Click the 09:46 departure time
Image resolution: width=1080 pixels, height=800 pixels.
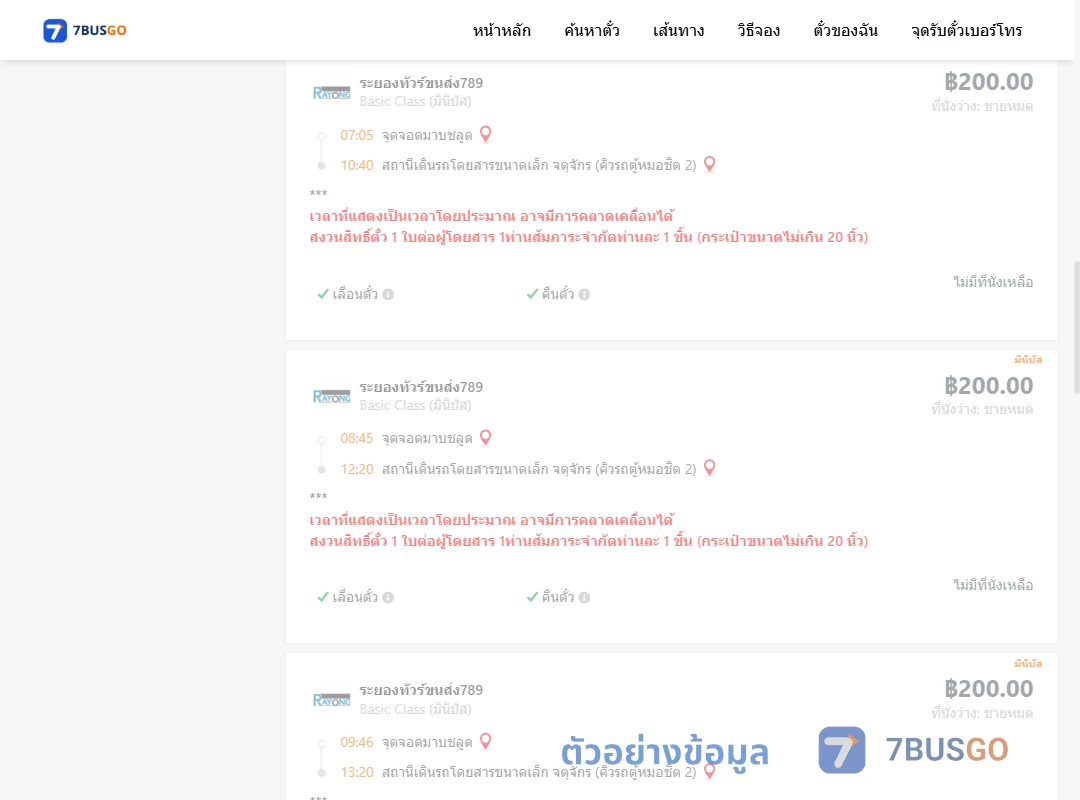pos(357,742)
